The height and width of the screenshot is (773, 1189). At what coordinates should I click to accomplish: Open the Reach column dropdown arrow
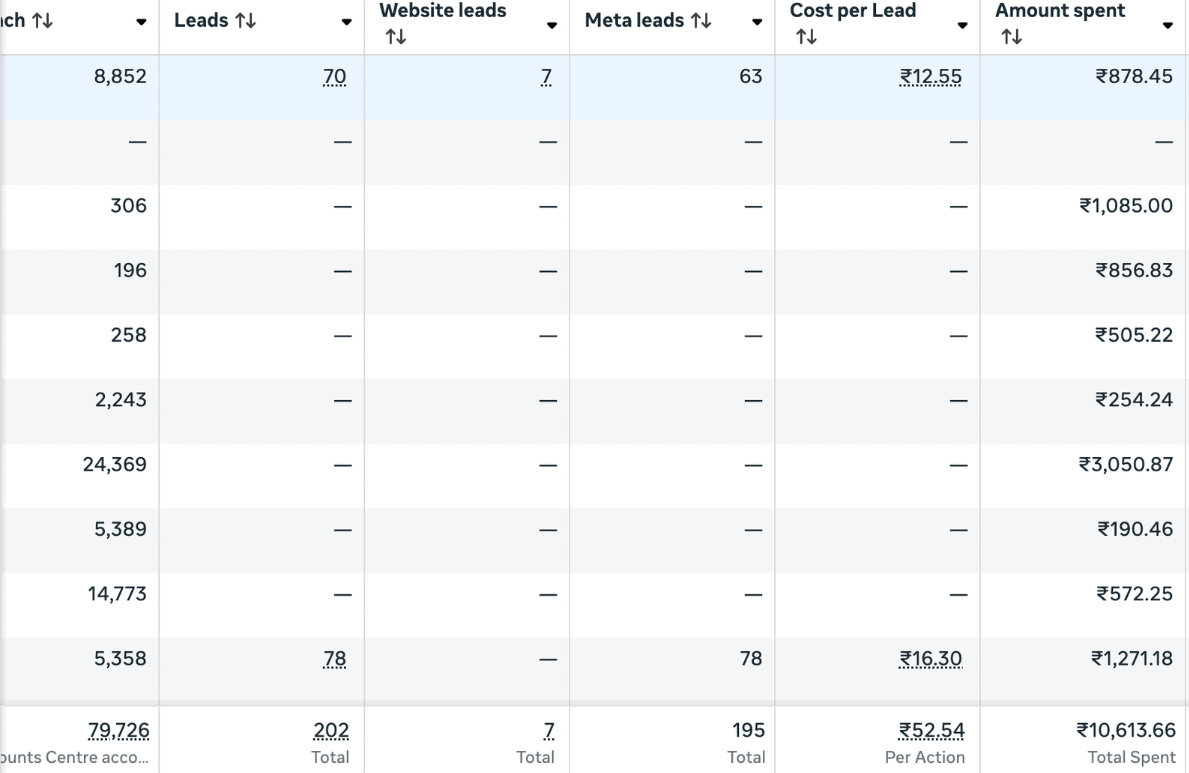coord(141,22)
